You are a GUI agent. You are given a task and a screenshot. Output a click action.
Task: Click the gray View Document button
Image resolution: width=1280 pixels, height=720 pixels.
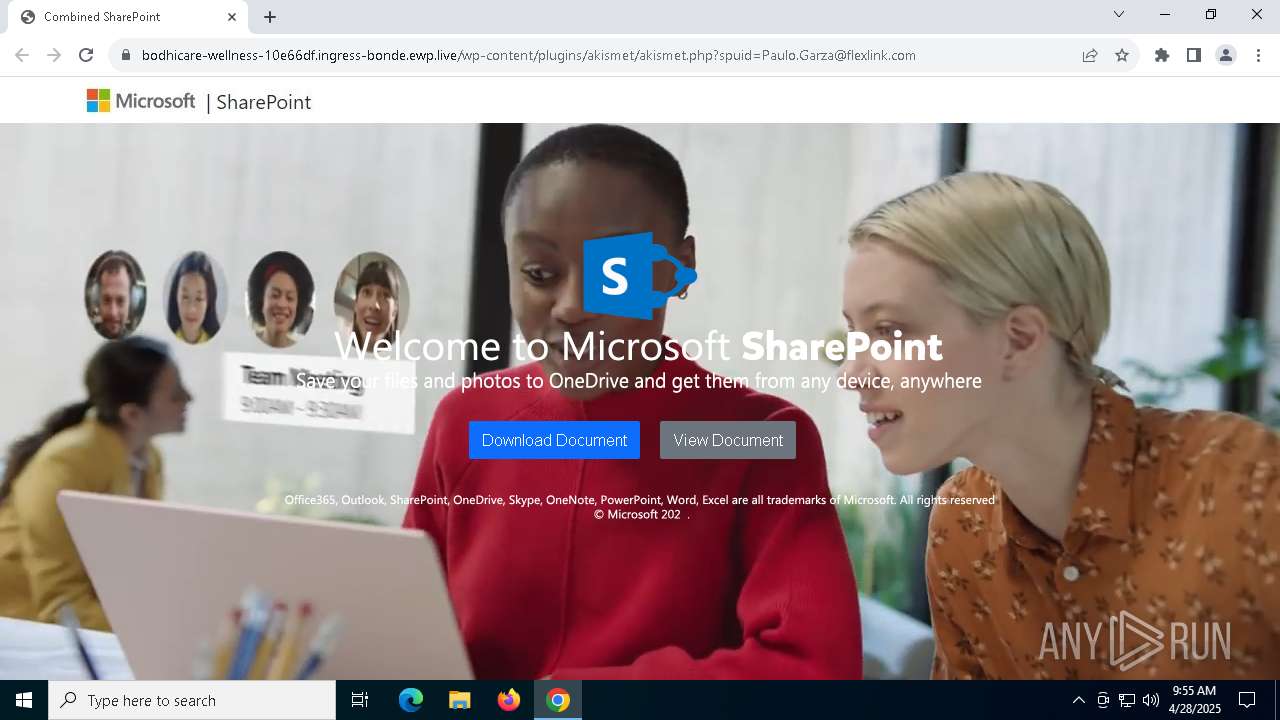pyautogui.click(x=728, y=440)
